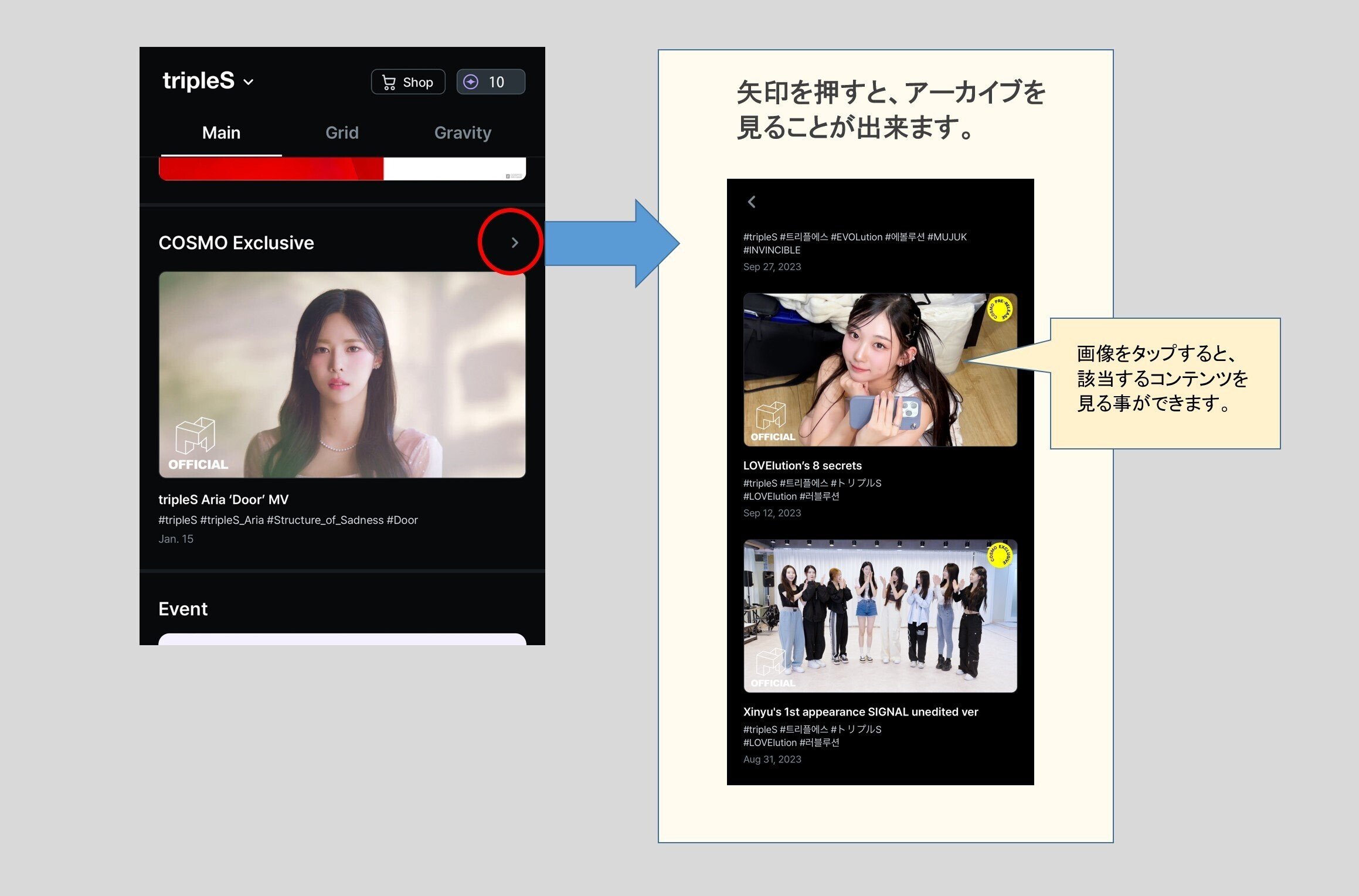Click the yellow COSMO Pre-release badge
Image resolution: width=1359 pixels, height=896 pixels.
coord(999,309)
